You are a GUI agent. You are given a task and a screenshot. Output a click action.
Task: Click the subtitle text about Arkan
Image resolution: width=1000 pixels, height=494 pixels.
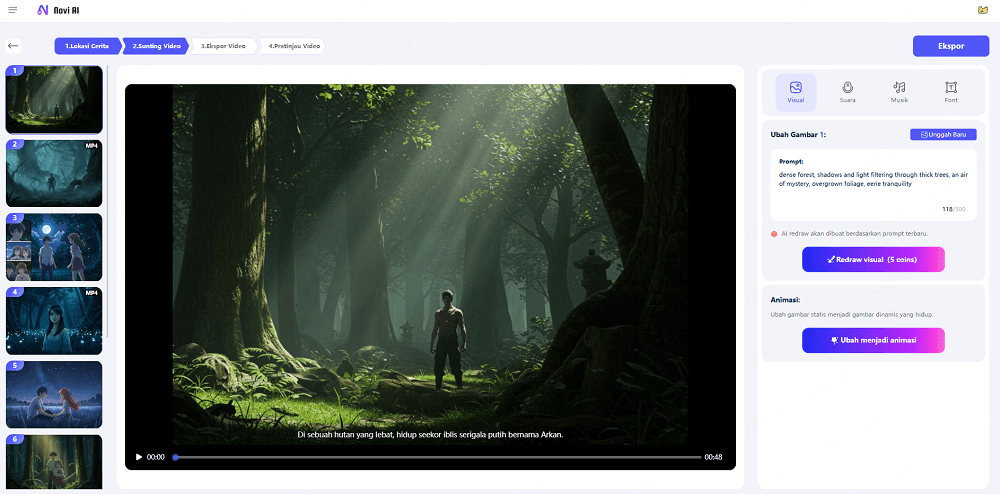click(430, 435)
